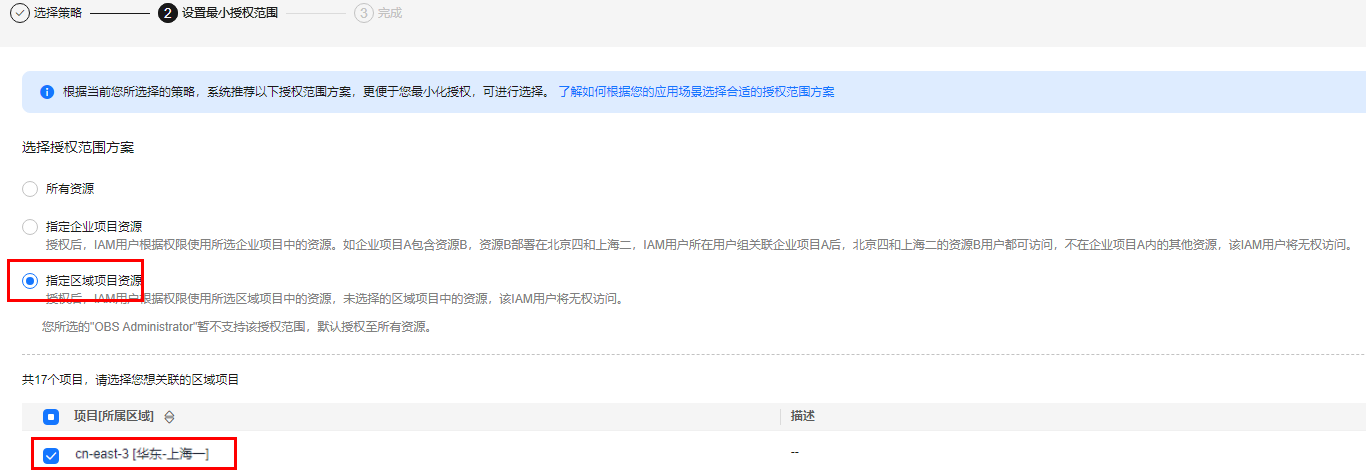Viewport: 1366px width, 474px height.
Task: Click the checkmark icon beside 选择策略
Action: pos(19,13)
